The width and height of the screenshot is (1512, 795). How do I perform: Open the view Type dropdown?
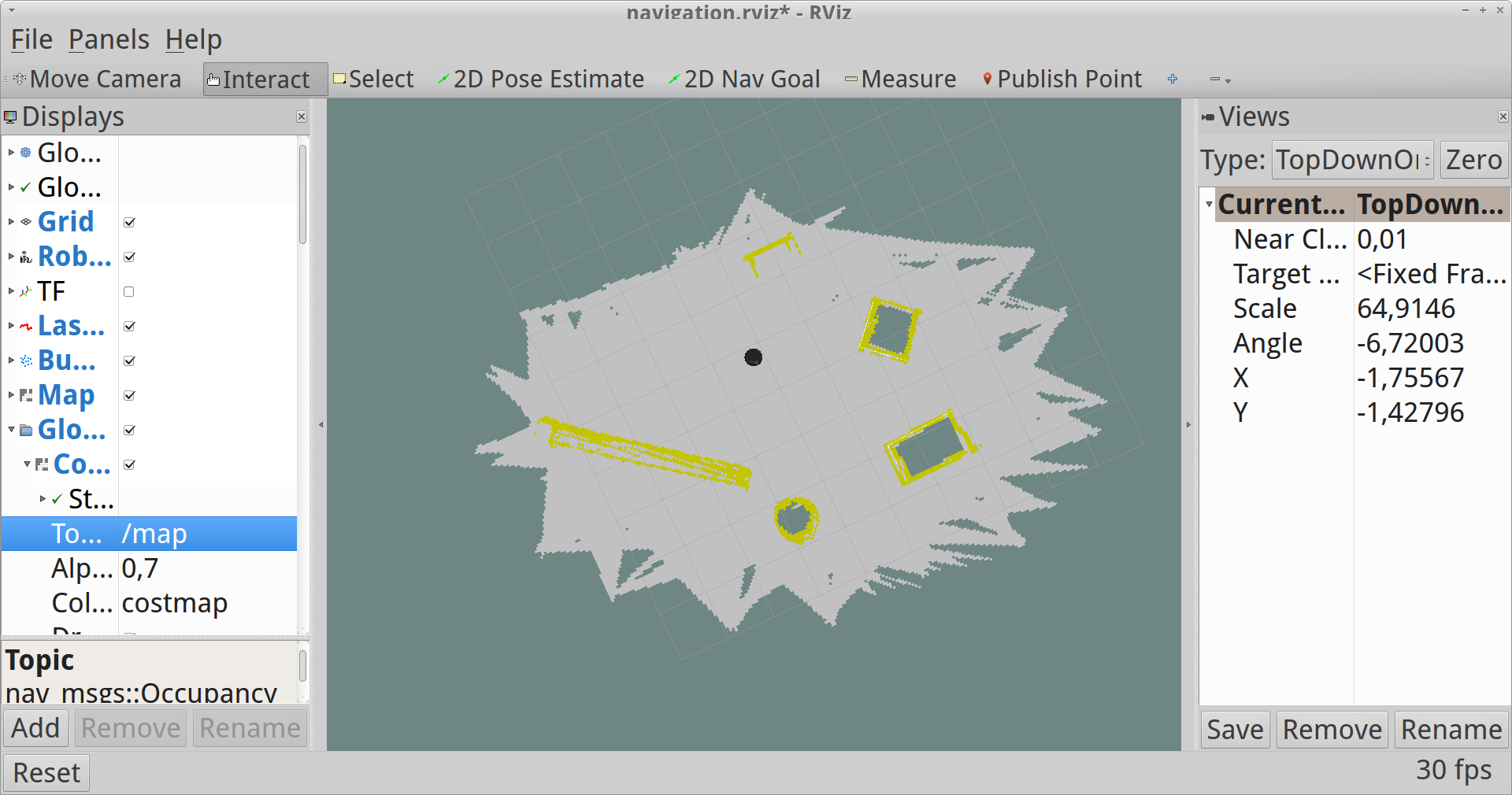tap(1351, 160)
